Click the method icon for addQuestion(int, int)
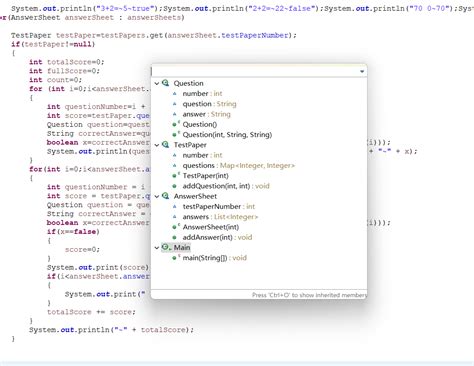Image resolution: width=474 pixels, height=366 pixels. click(x=174, y=186)
